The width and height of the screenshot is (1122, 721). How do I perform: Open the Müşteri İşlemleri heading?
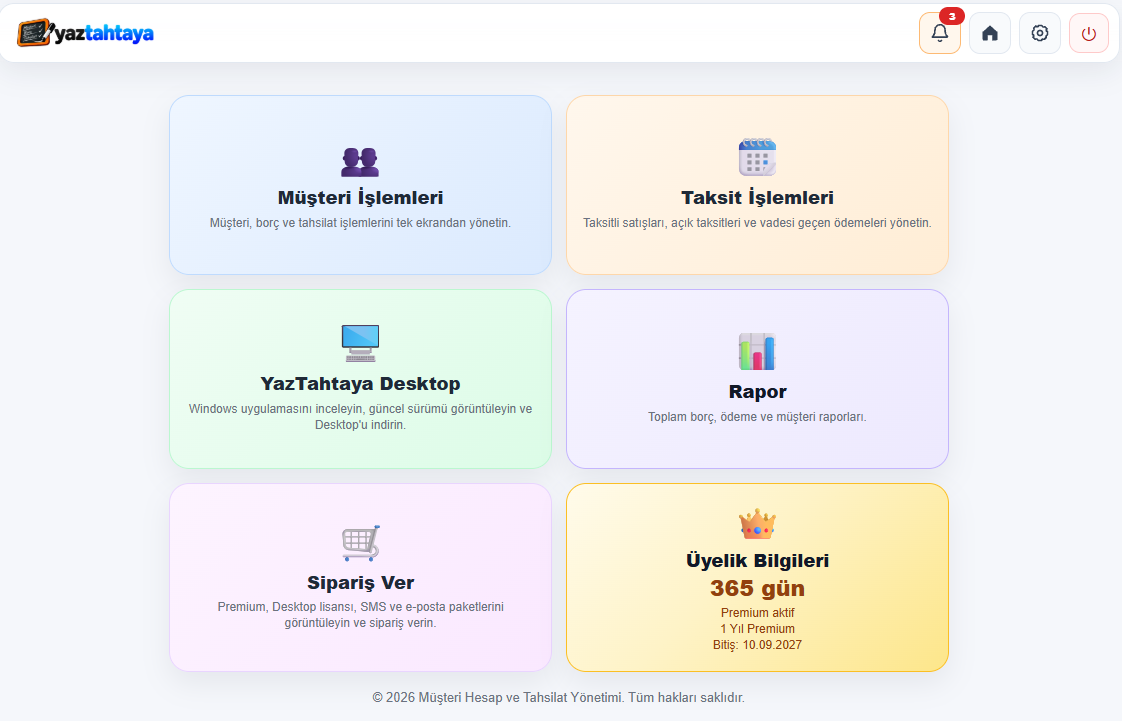pos(360,197)
